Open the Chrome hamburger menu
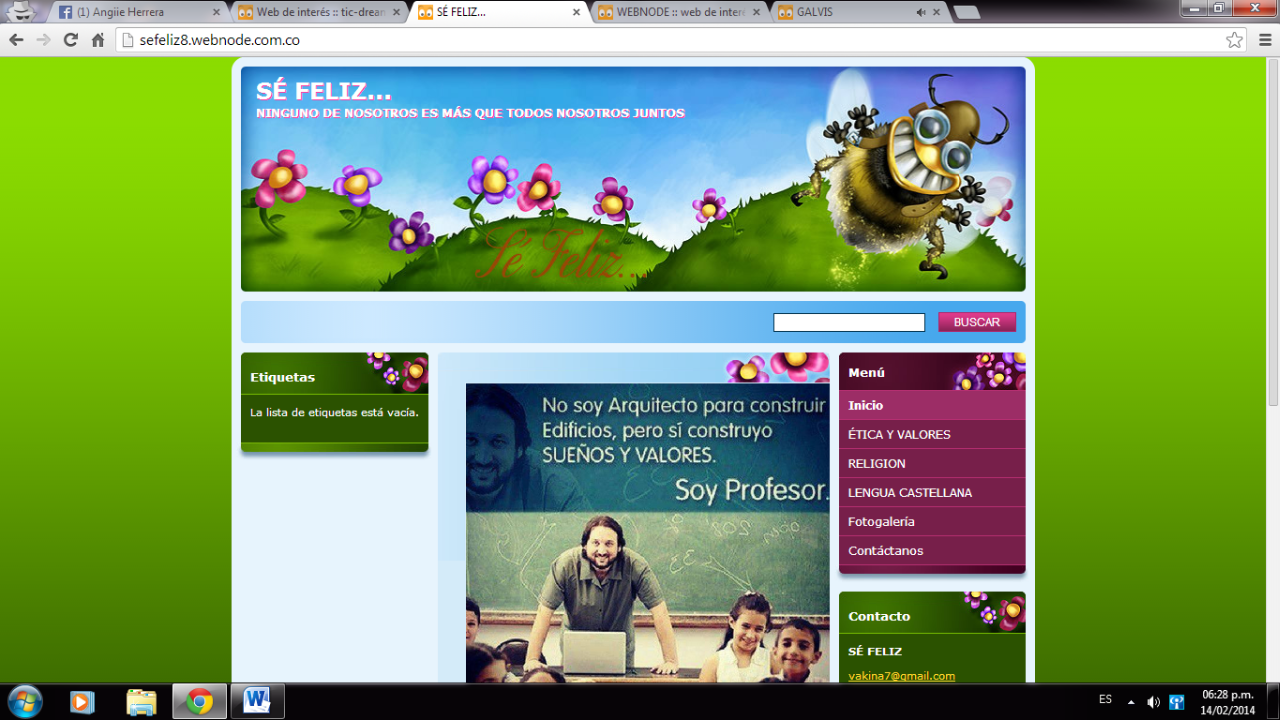The width and height of the screenshot is (1280, 720). (1265, 40)
